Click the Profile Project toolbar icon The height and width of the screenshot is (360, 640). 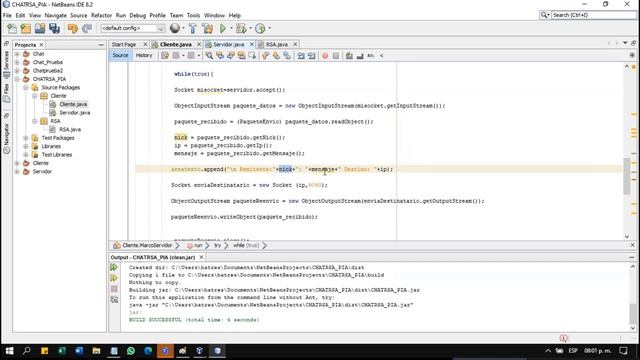click(x=260, y=28)
